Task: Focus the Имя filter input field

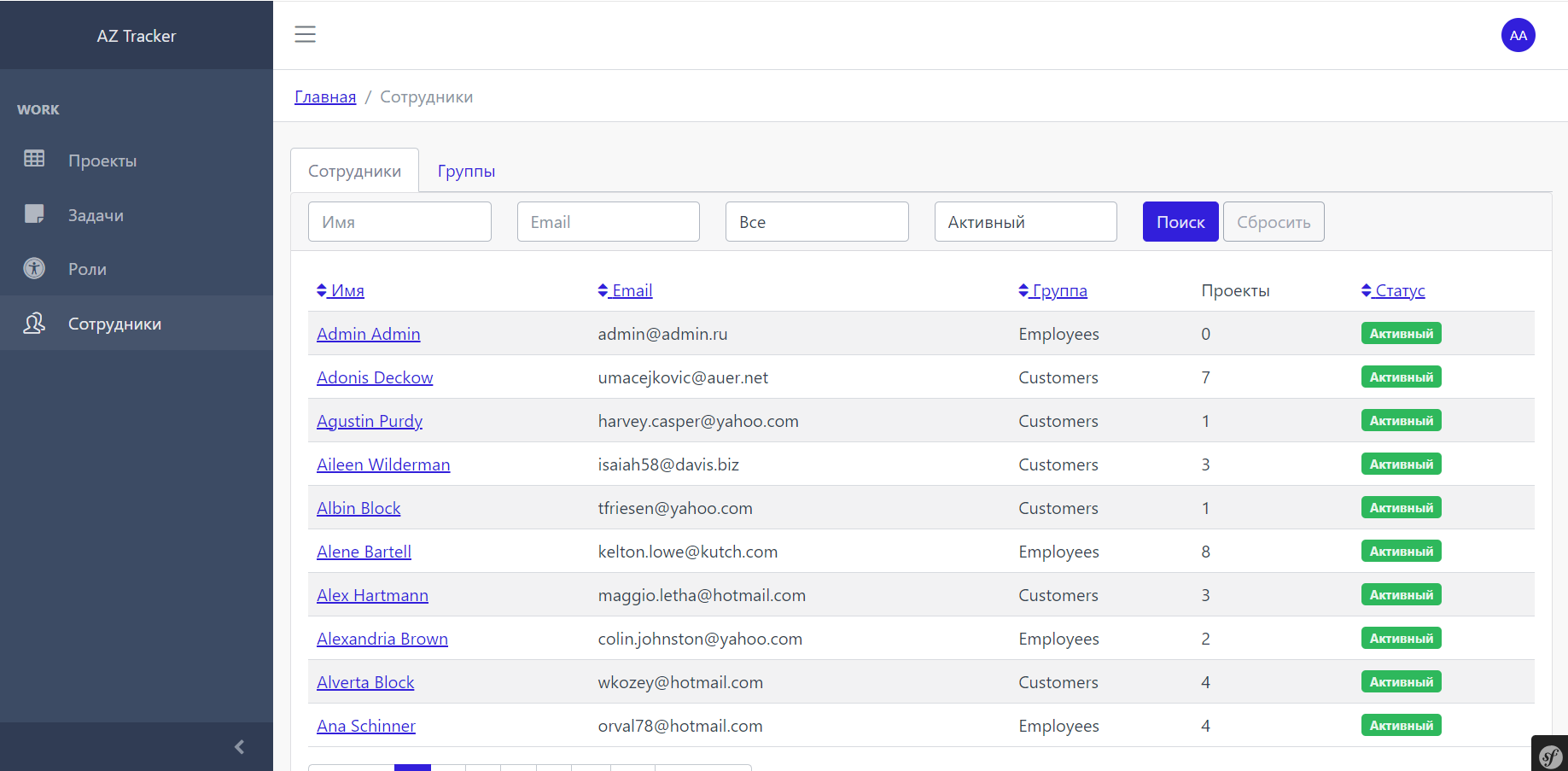Action: (x=399, y=222)
